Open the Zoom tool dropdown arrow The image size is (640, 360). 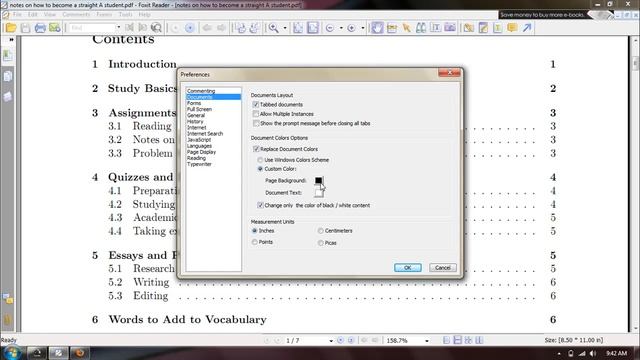(x=284, y=28)
